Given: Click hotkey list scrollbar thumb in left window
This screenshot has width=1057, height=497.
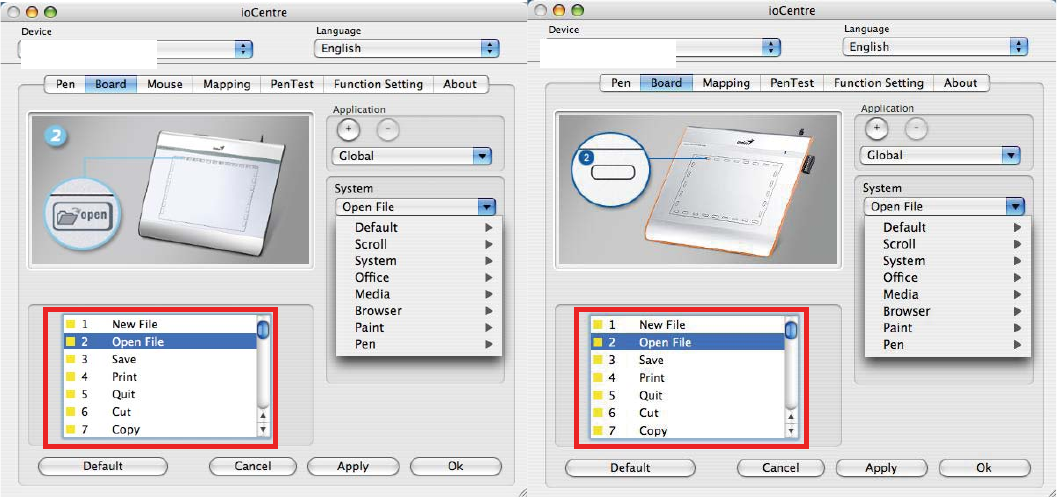Looking at the screenshot, I should click(x=263, y=330).
